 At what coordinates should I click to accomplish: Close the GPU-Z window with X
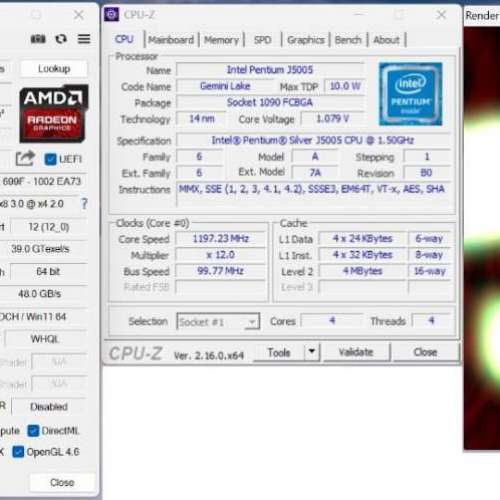79,15
